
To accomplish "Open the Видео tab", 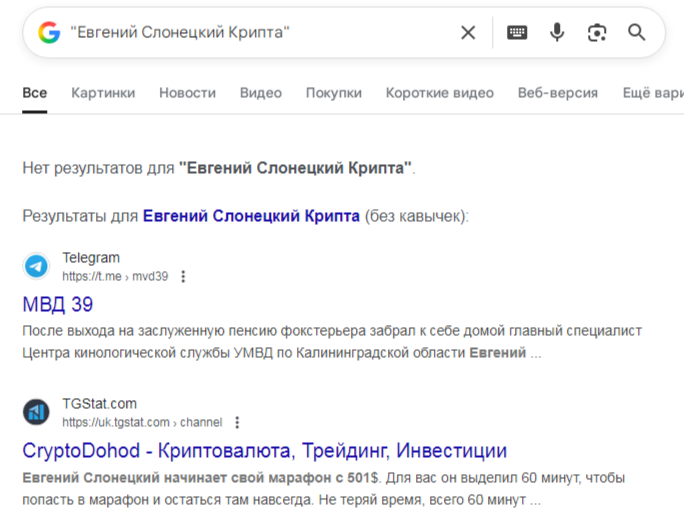I will coord(261,93).
